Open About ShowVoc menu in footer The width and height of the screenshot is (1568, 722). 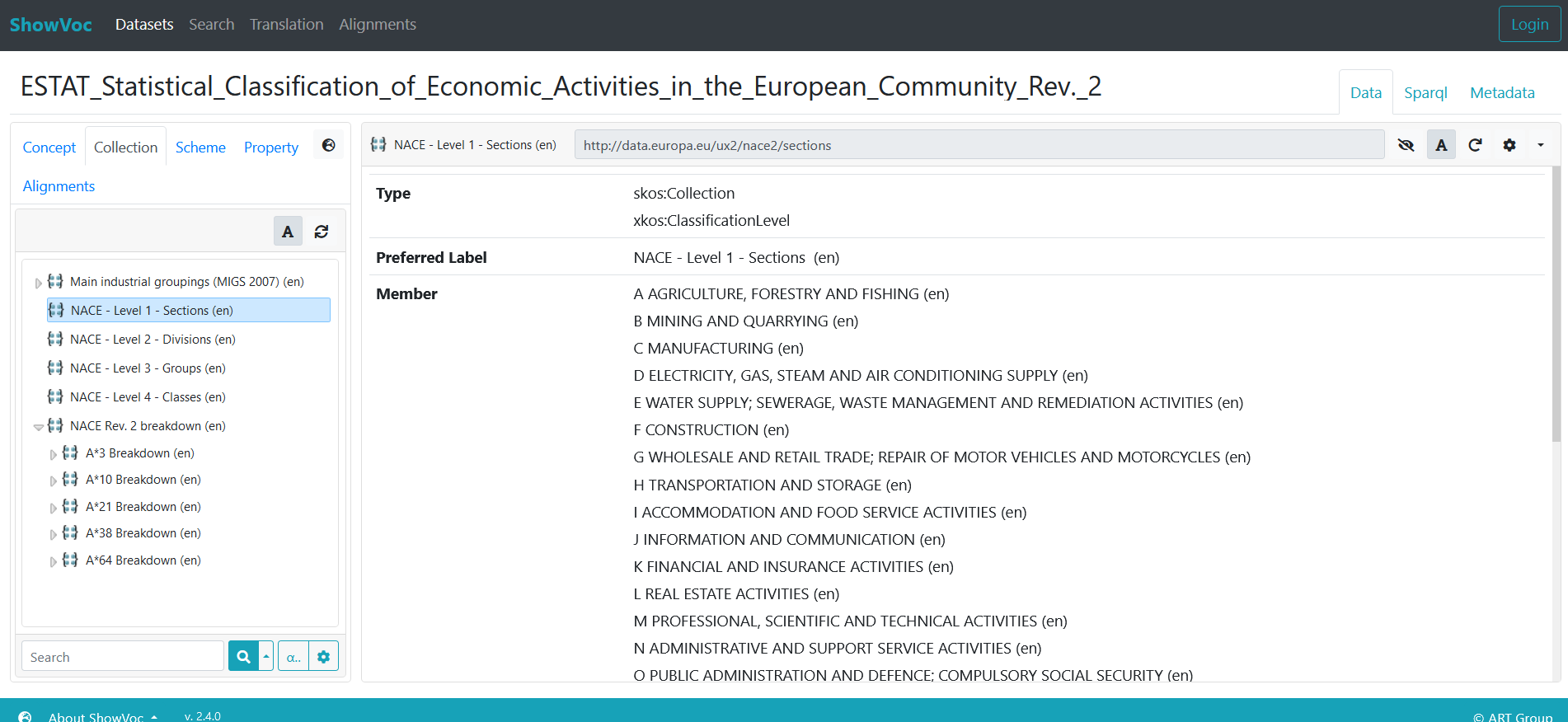[x=102, y=716]
